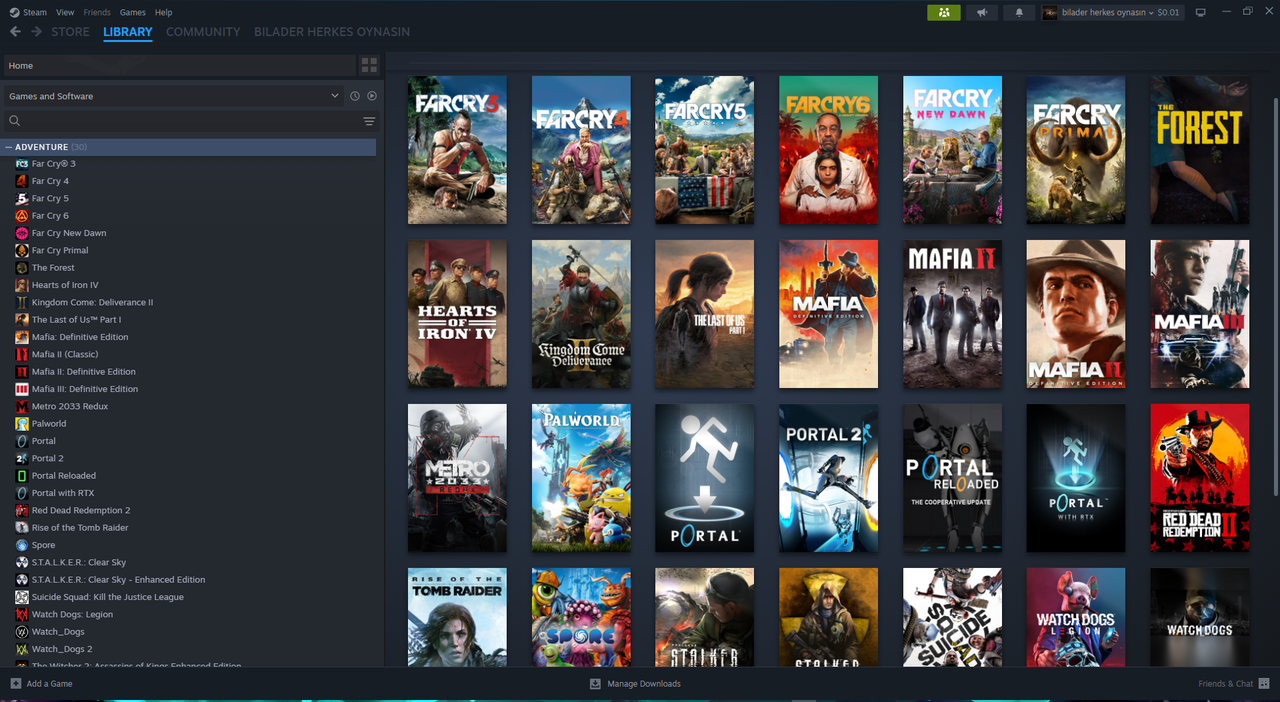
Task: Open the notifications bell
Action: pos(1019,12)
